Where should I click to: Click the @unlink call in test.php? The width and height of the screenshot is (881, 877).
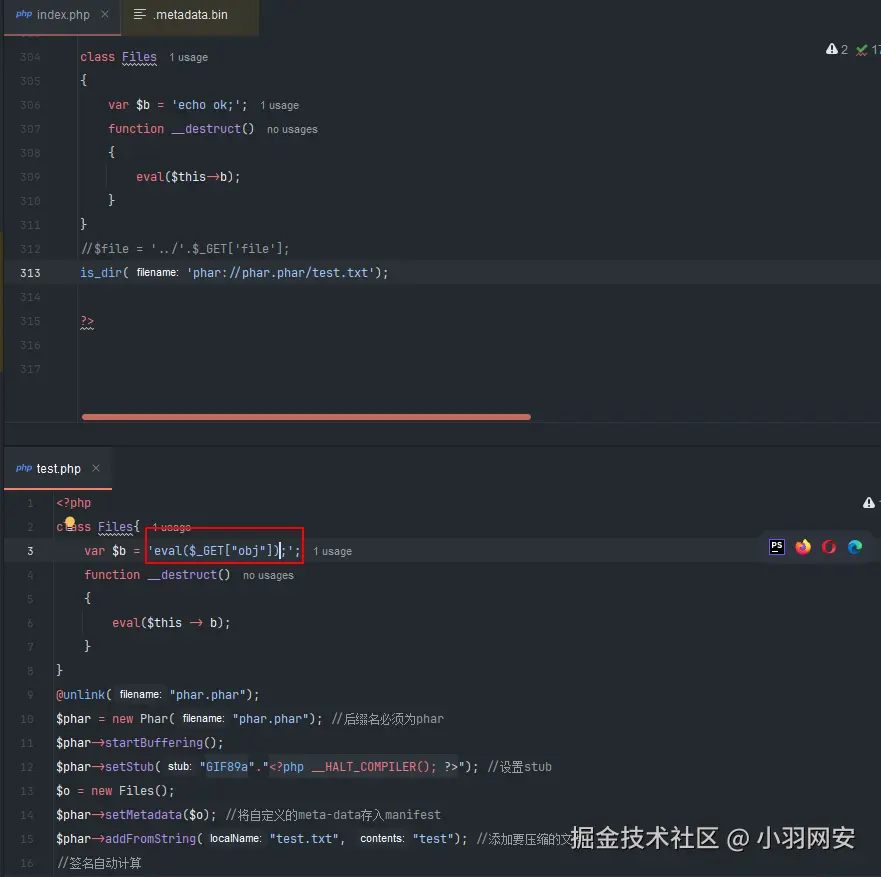[x=80, y=694]
